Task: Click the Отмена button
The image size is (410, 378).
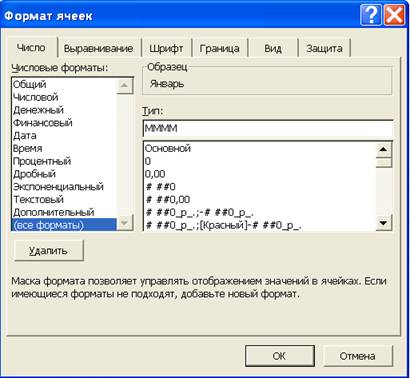Action: click(x=358, y=356)
